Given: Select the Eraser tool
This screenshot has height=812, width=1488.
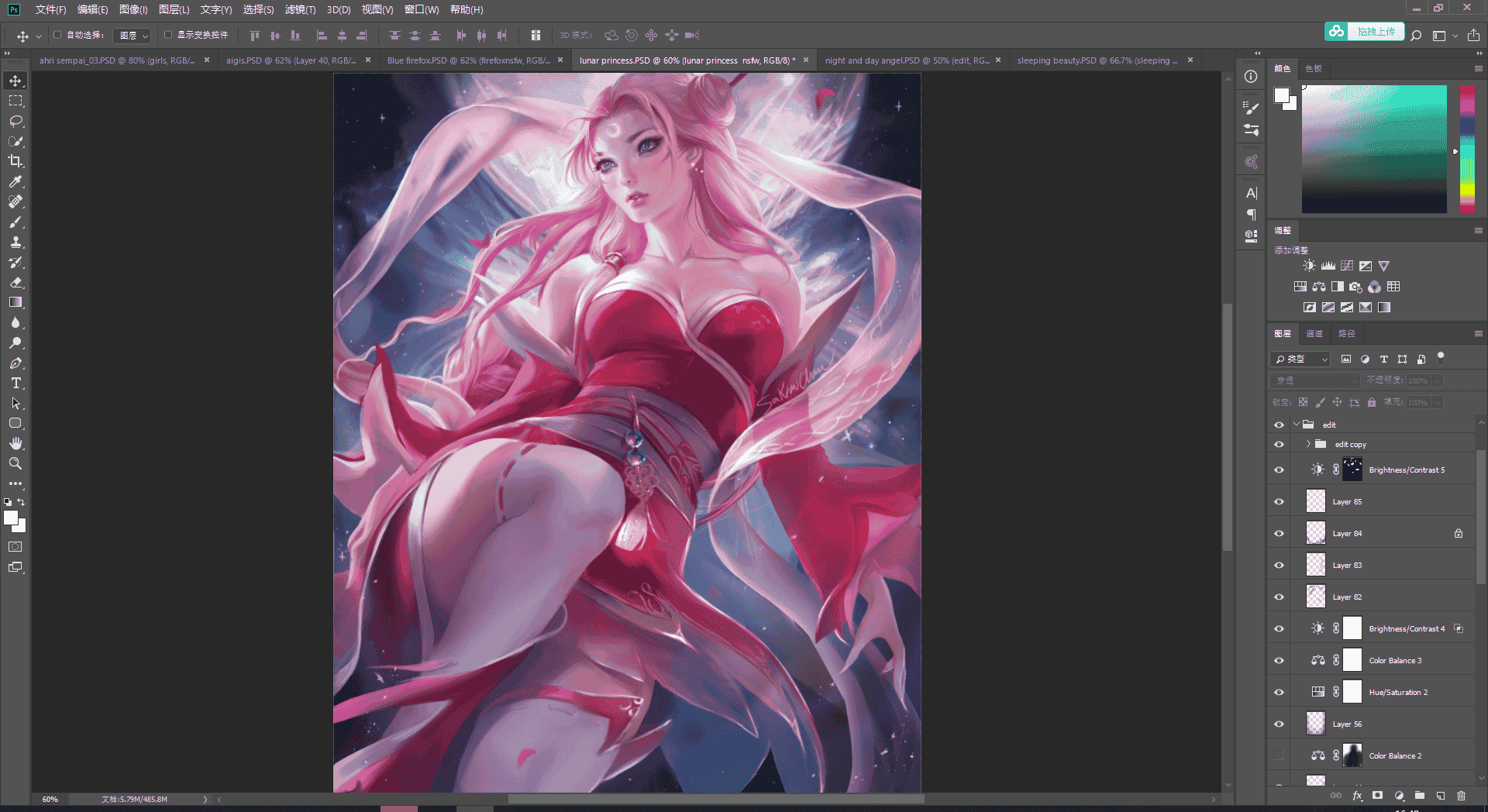Looking at the screenshot, I should 15,282.
